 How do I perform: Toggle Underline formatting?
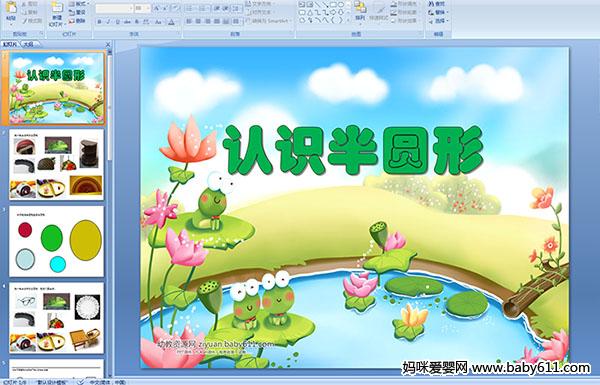pos(117,22)
